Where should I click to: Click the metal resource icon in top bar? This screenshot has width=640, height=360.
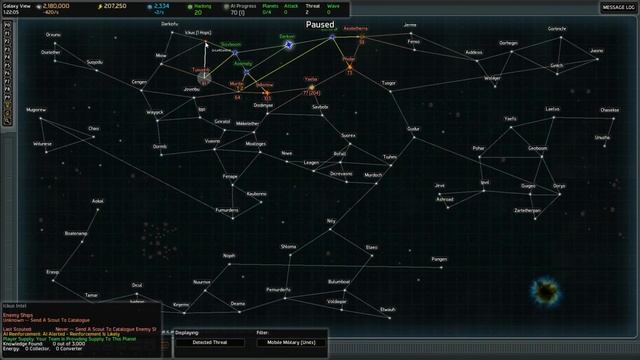(x=38, y=7)
